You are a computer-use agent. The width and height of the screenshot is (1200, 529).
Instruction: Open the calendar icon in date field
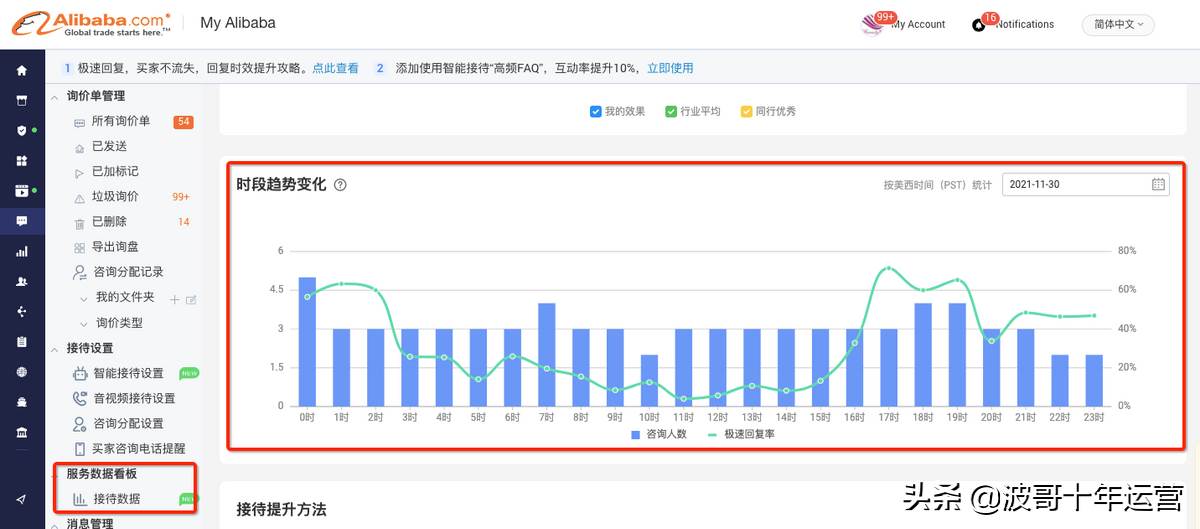click(1158, 184)
